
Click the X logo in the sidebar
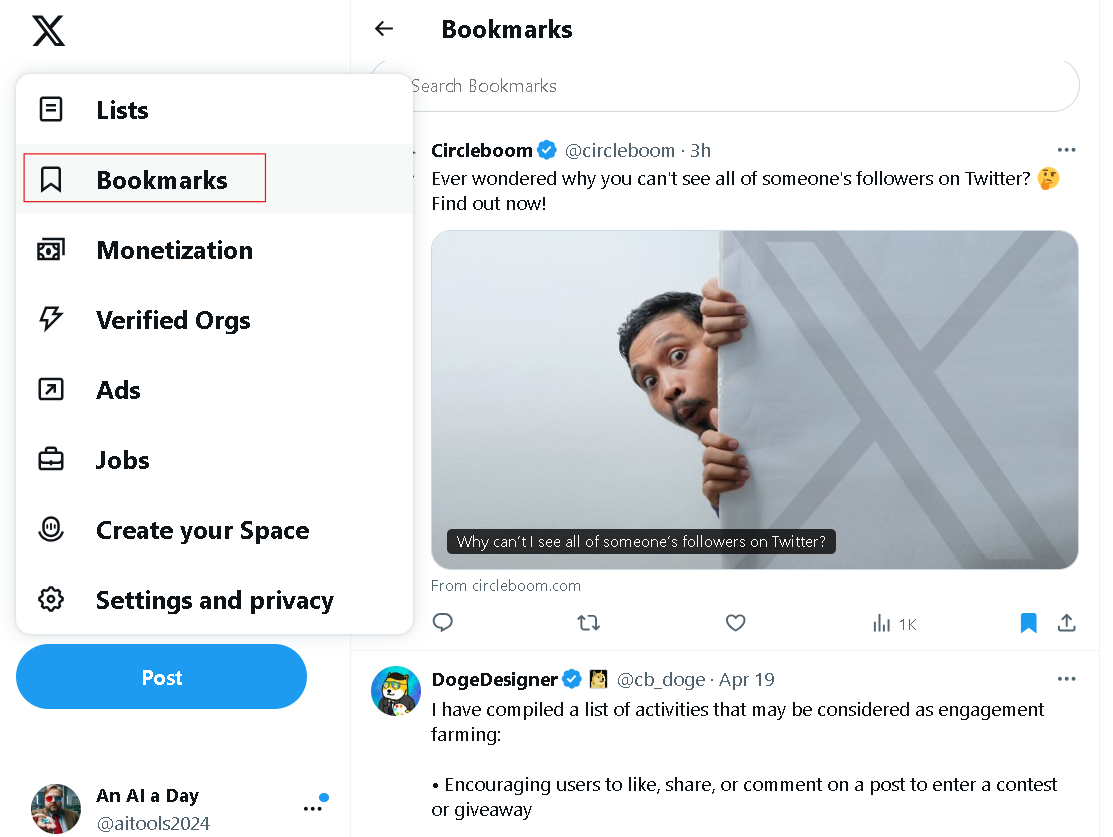47,31
